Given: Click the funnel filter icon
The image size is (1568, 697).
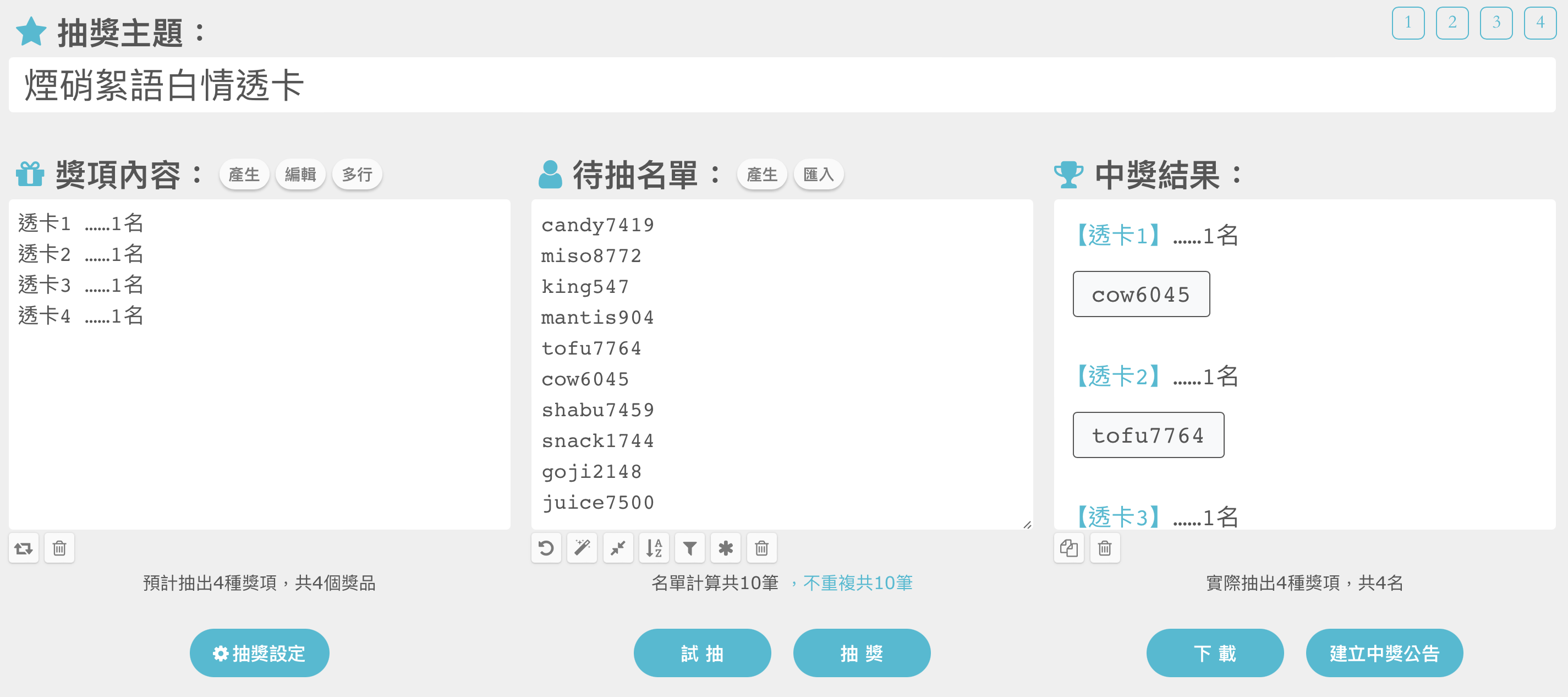Looking at the screenshot, I should pyautogui.click(x=690, y=548).
